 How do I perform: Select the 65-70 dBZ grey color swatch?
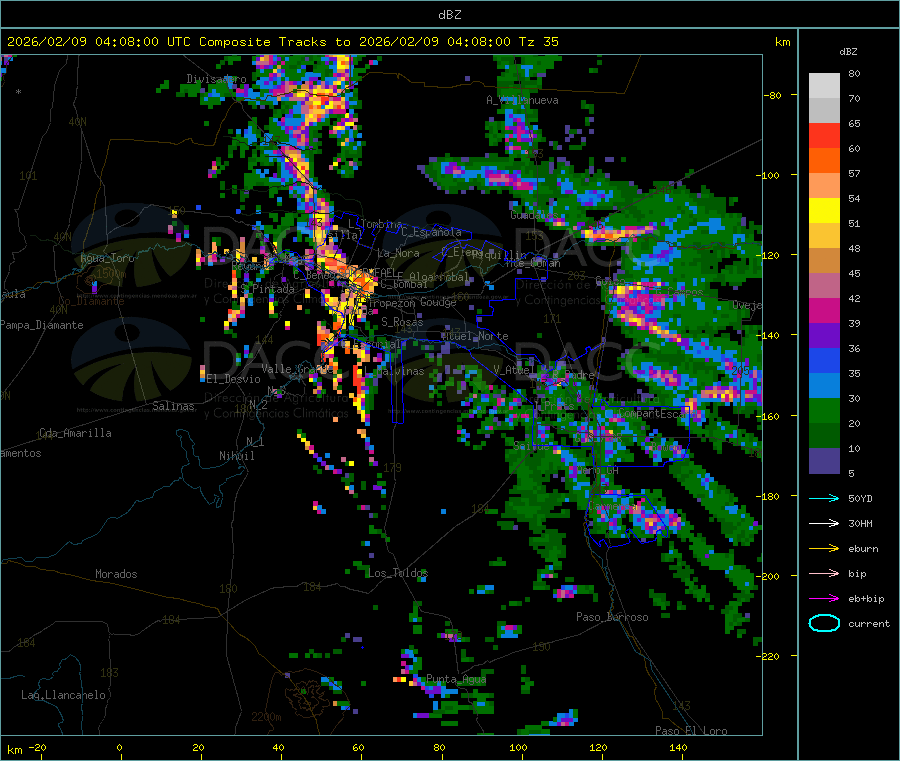click(824, 111)
